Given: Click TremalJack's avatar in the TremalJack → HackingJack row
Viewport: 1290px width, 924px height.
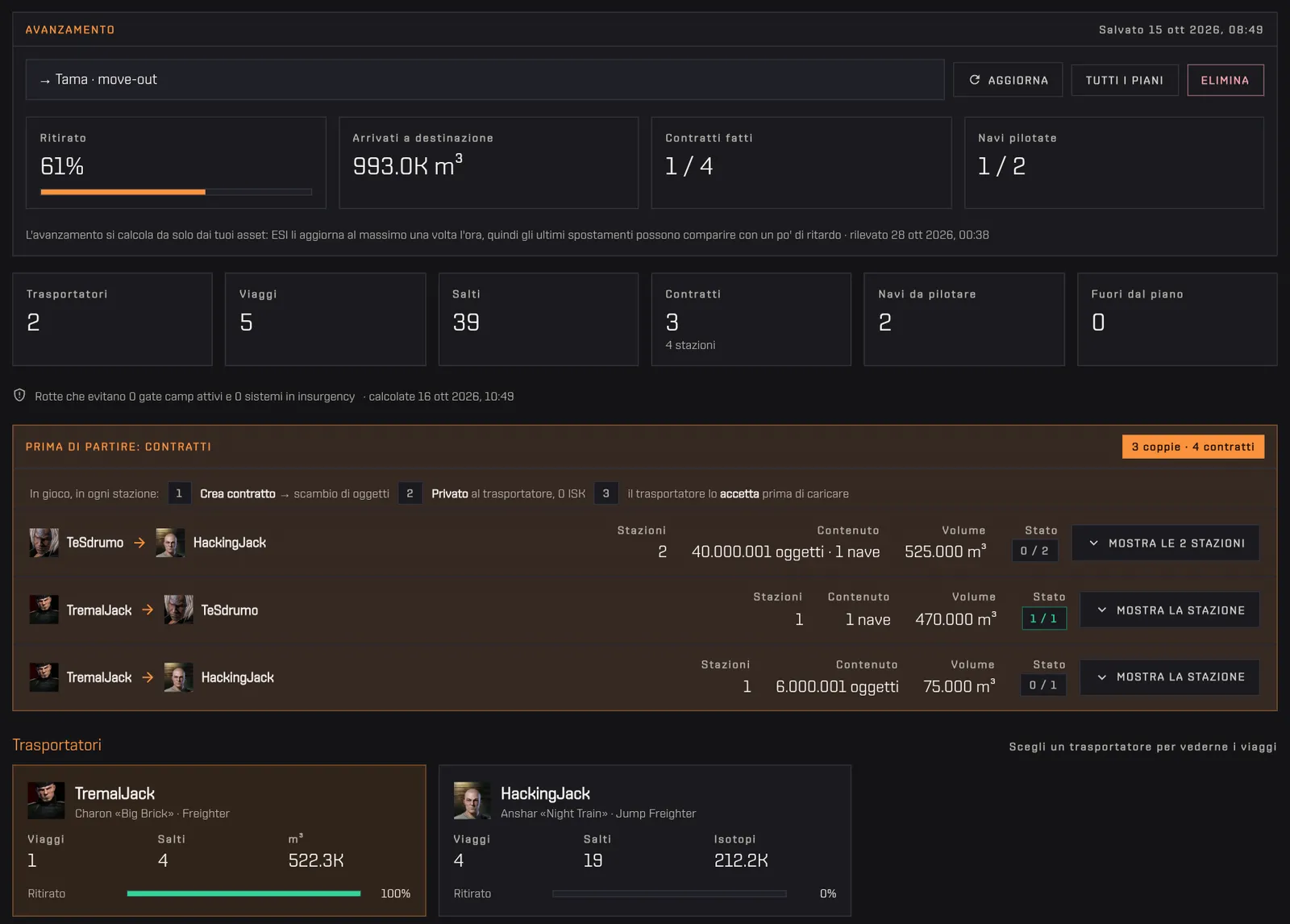Looking at the screenshot, I should [x=44, y=677].
